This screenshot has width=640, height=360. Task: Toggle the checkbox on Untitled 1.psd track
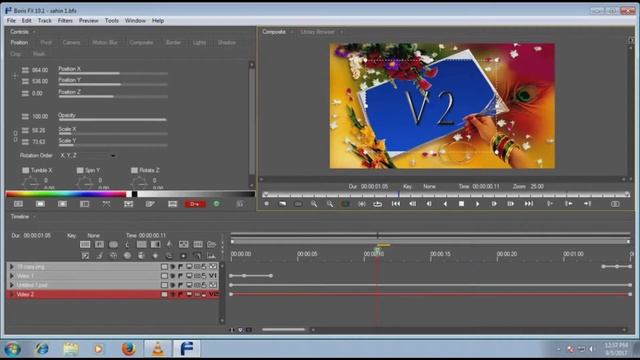click(x=164, y=285)
